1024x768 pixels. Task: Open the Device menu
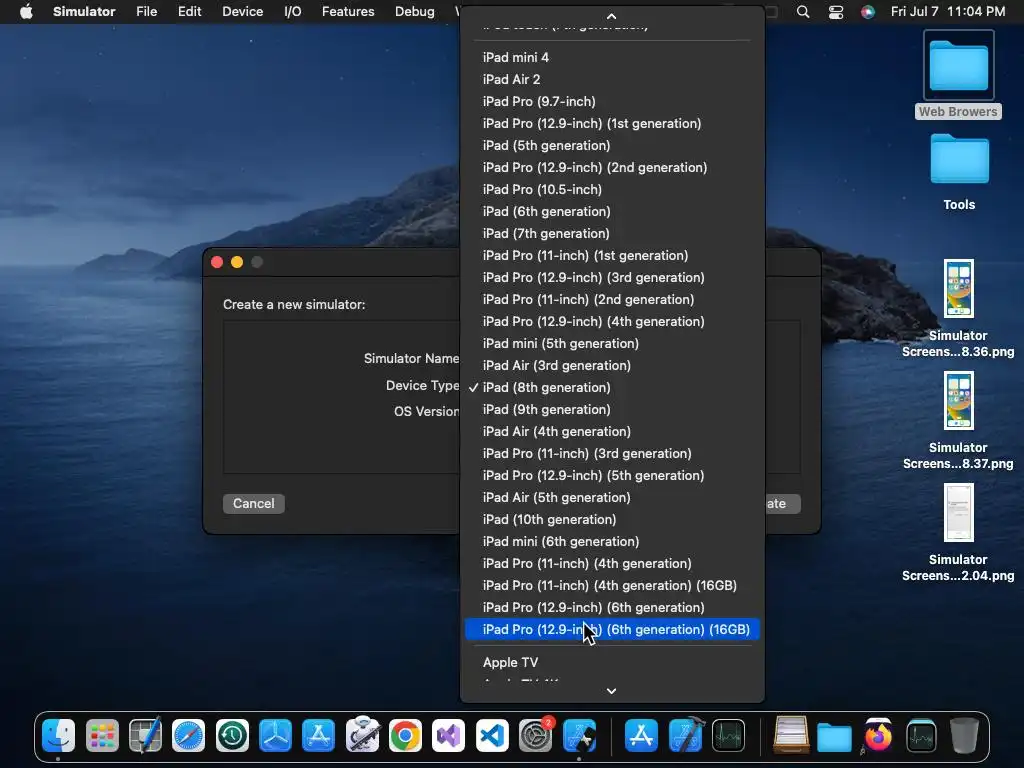click(242, 11)
